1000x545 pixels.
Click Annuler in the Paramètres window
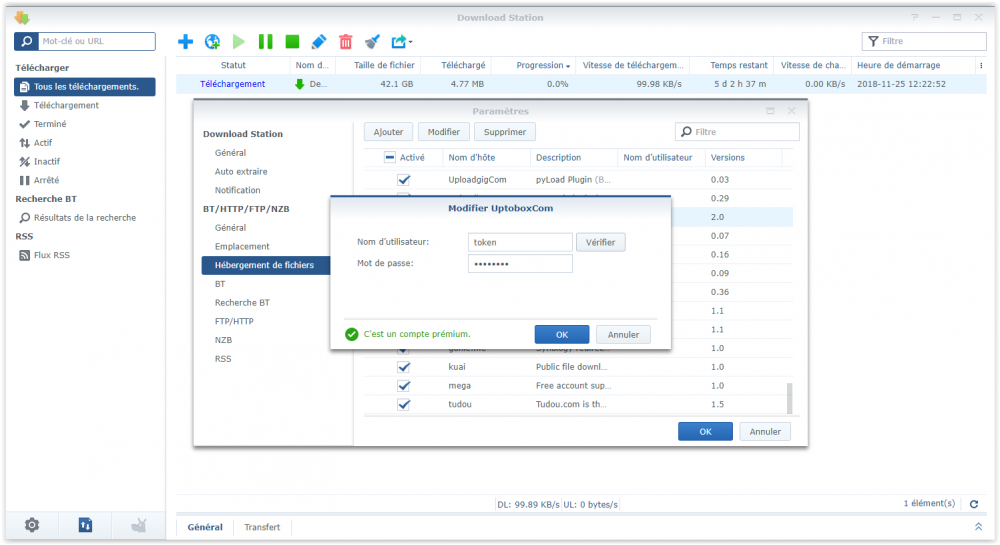tap(765, 432)
